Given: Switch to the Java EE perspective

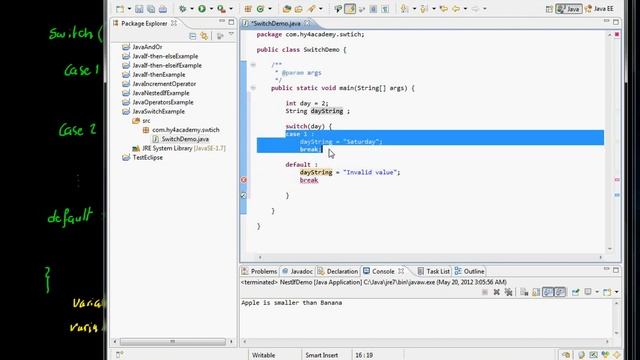Looking at the screenshot, I should (599, 9).
